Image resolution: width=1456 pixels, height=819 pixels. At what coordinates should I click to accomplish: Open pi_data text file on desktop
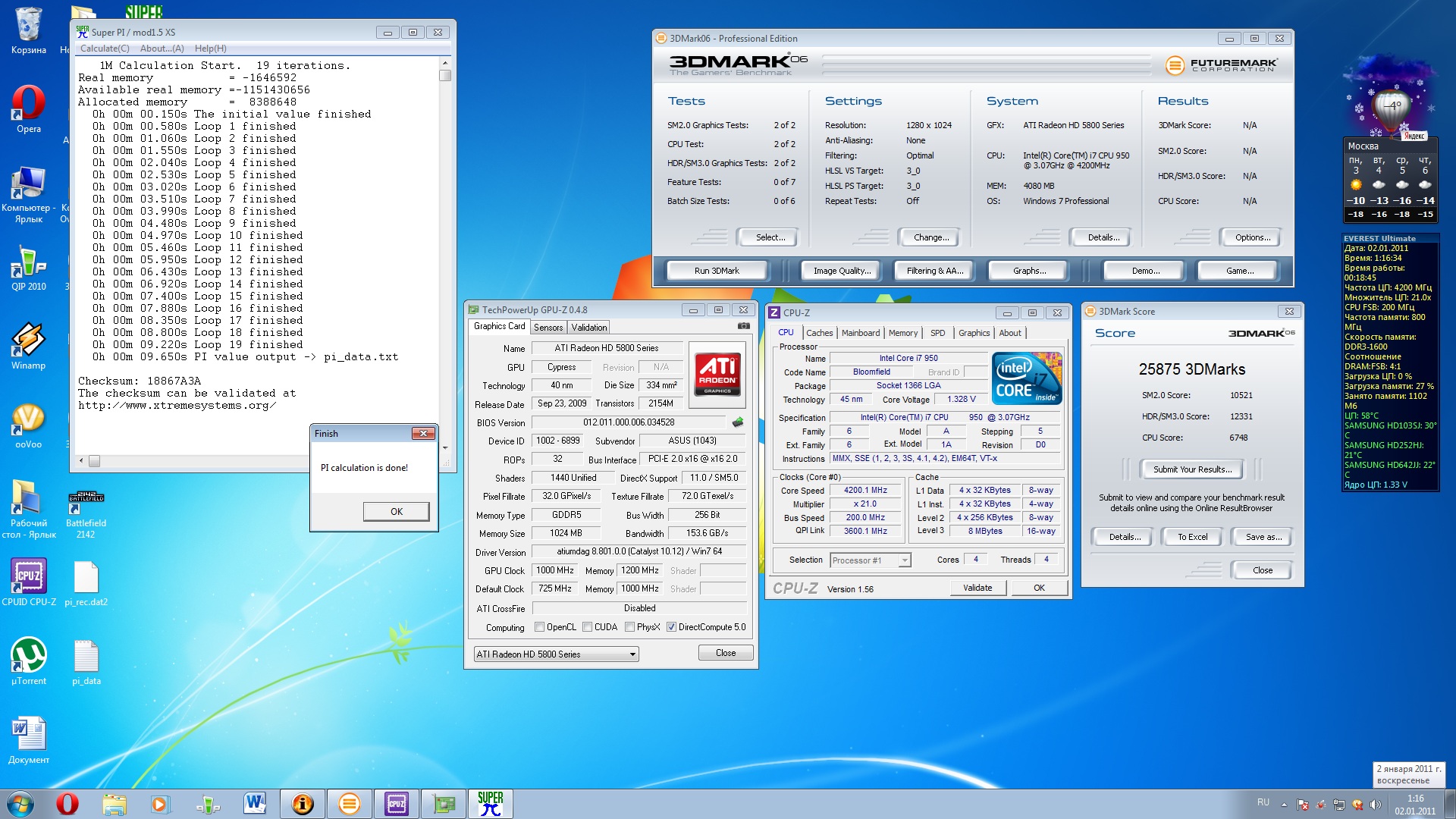pos(86,662)
